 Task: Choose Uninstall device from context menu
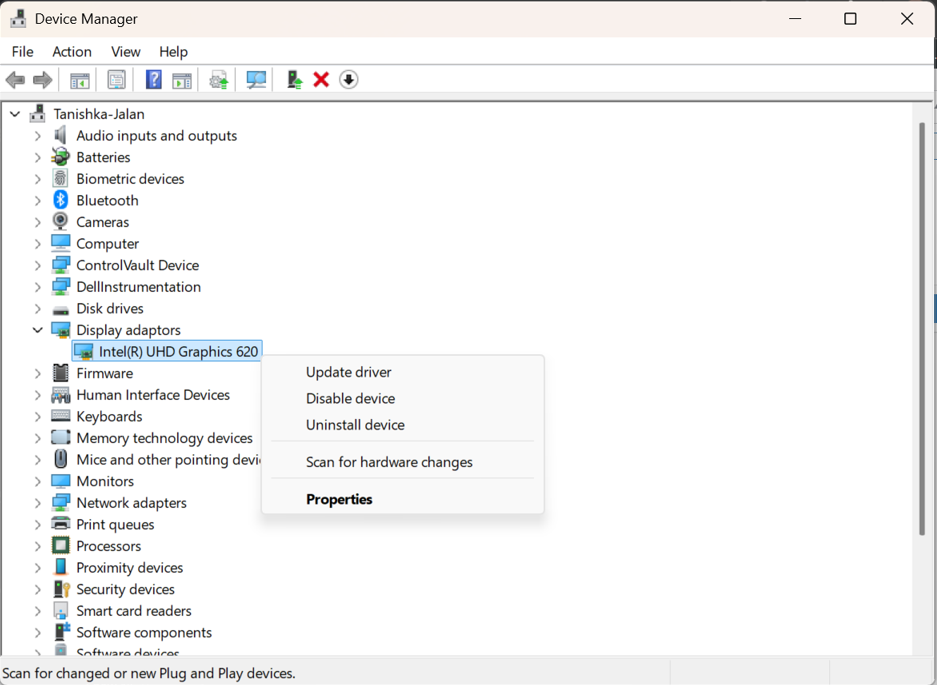(403, 424)
